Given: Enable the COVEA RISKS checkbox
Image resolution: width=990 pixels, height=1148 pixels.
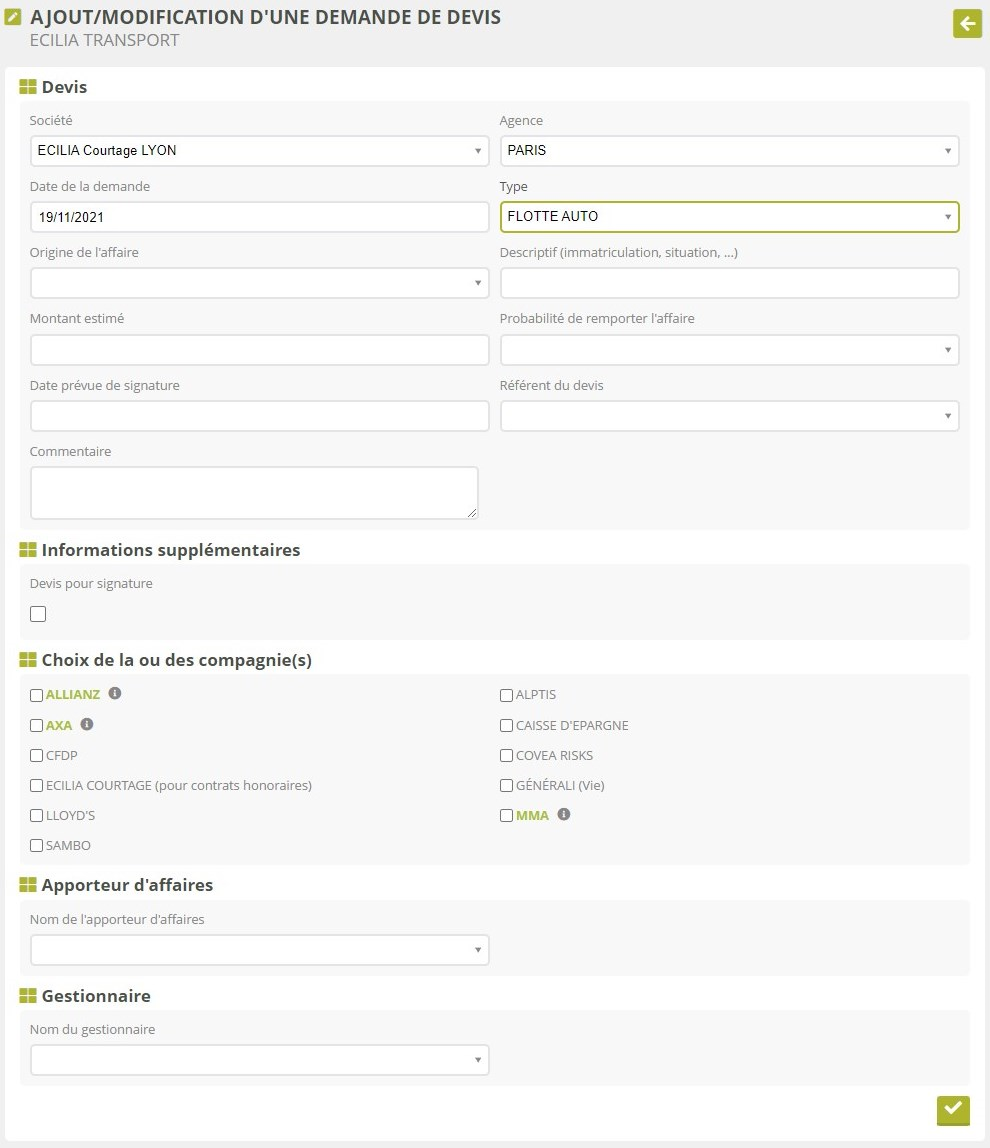Looking at the screenshot, I should pos(507,756).
